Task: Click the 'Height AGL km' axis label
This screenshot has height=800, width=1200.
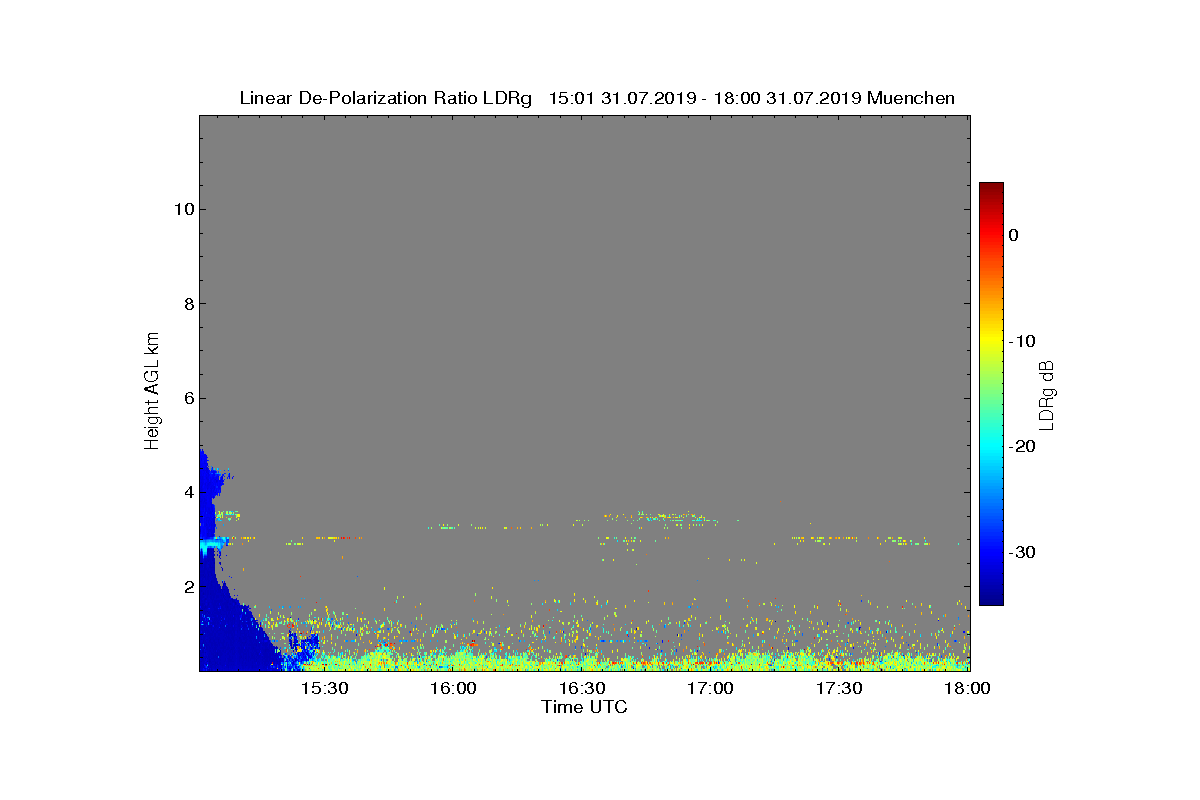Action: click(152, 392)
